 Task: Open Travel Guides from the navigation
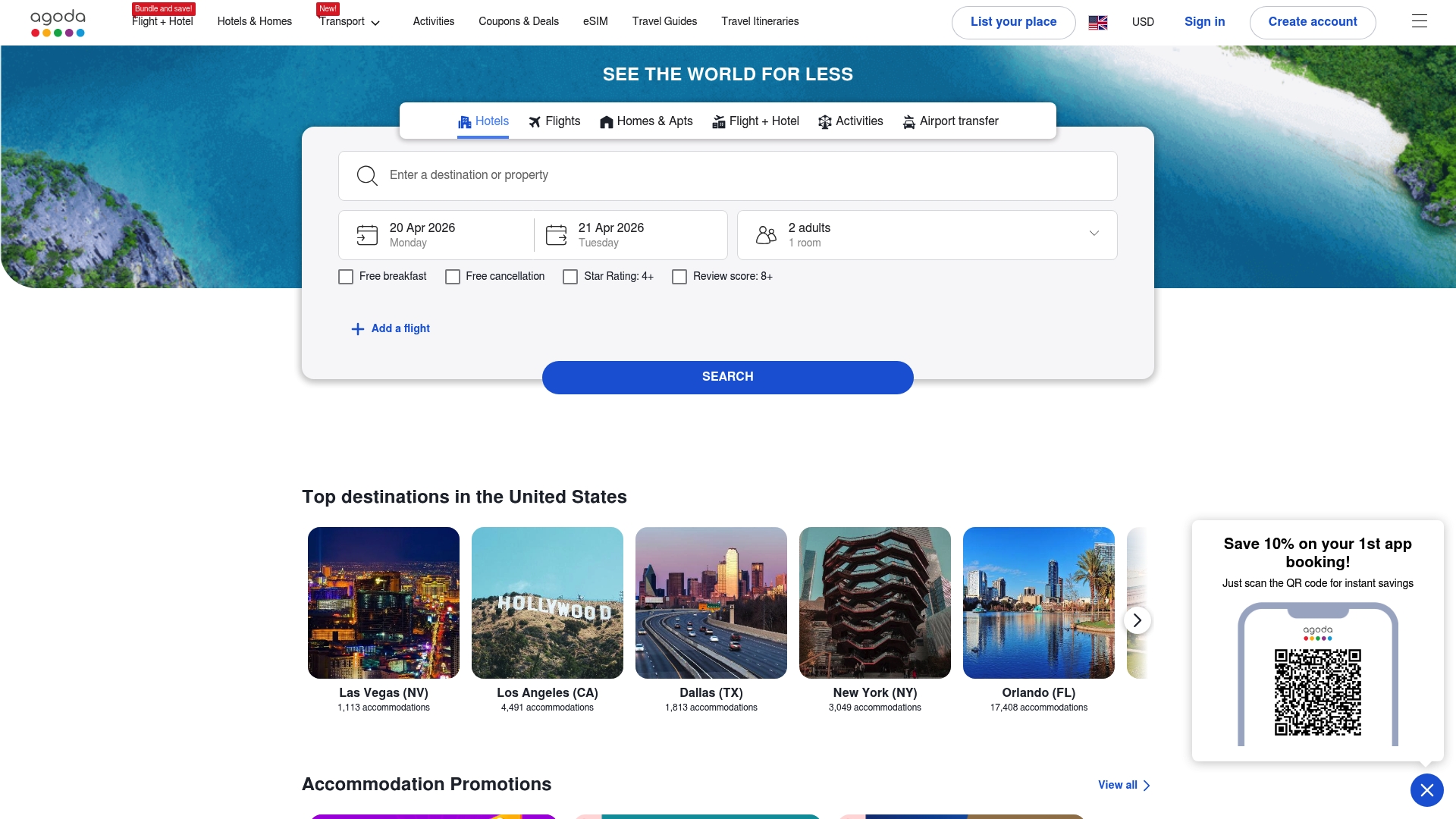[x=664, y=21]
